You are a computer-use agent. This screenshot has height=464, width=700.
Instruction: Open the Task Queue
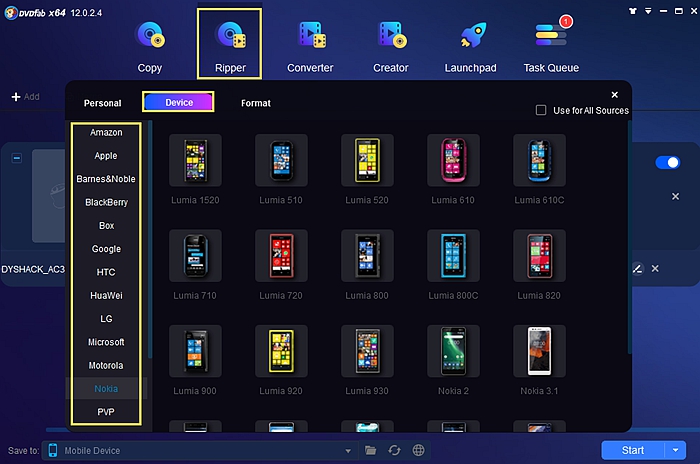[551, 38]
